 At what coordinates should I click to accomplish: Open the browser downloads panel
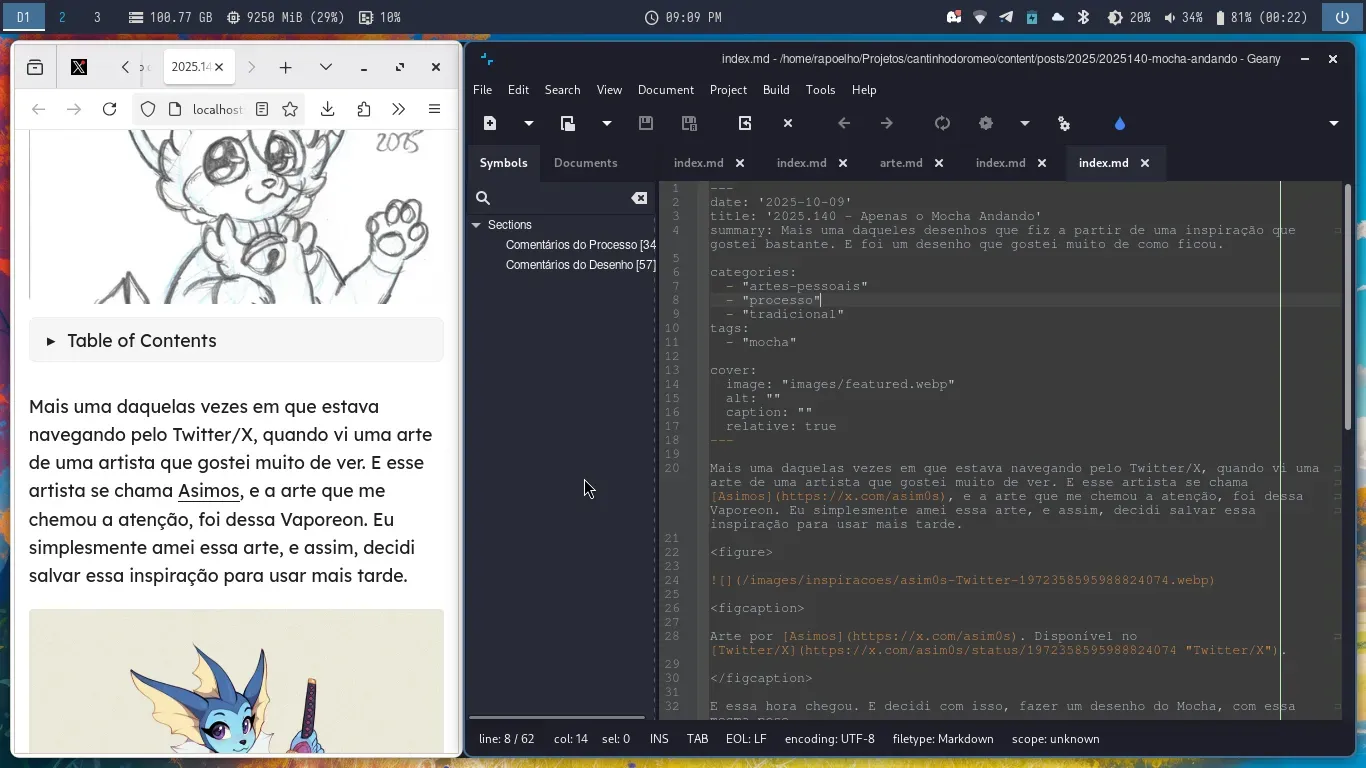pos(327,109)
